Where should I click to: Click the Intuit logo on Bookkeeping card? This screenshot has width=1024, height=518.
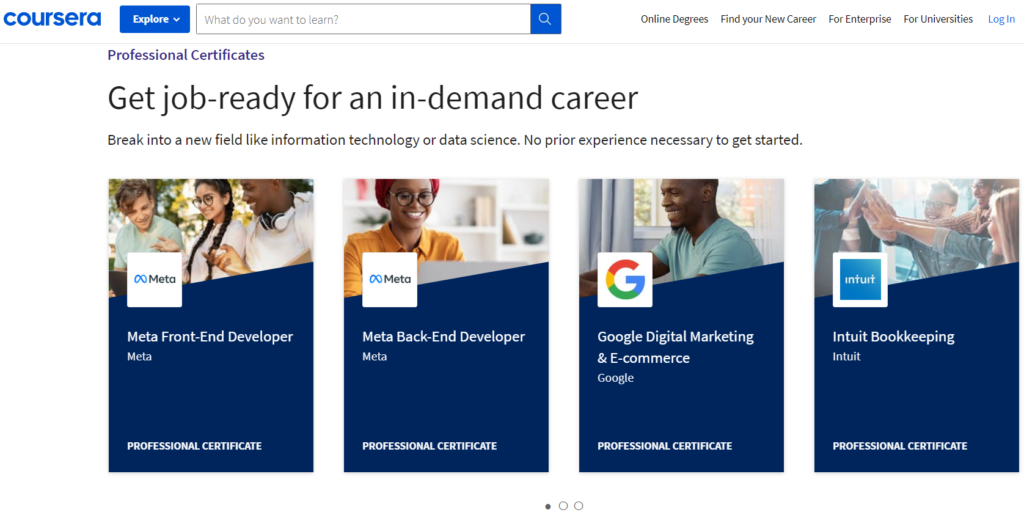(860, 280)
